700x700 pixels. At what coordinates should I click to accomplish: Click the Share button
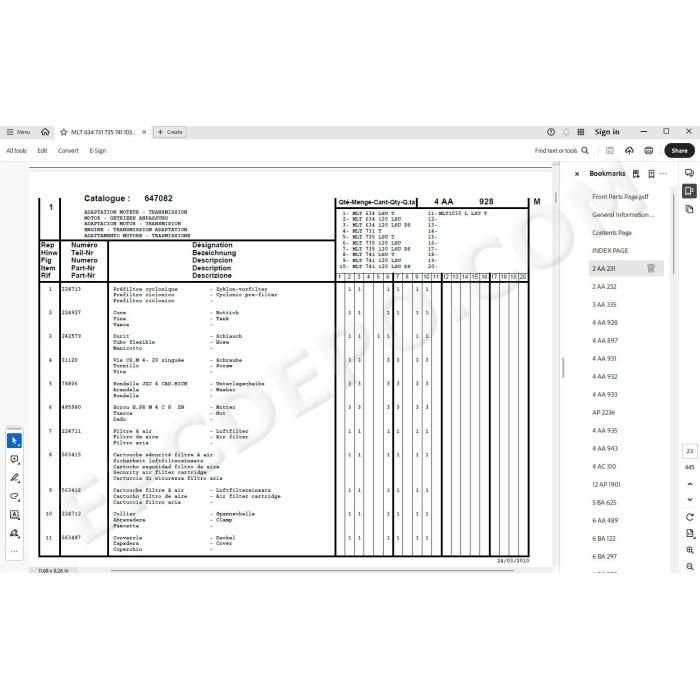(679, 150)
